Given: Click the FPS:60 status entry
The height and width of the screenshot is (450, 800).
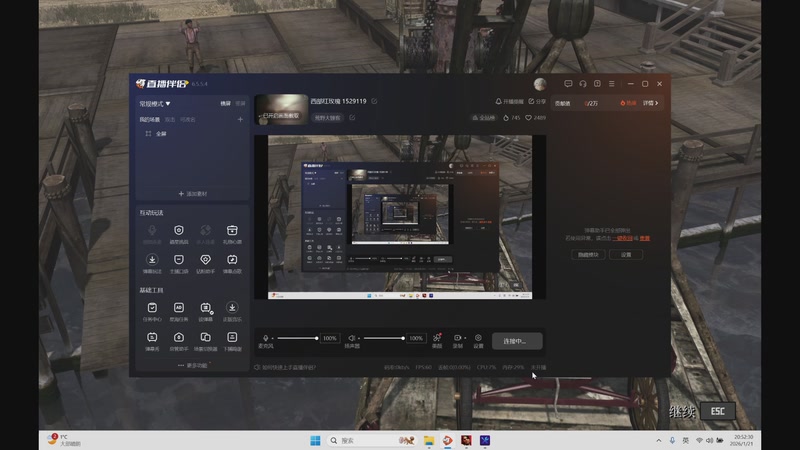Looking at the screenshot, I should (423, 367).
